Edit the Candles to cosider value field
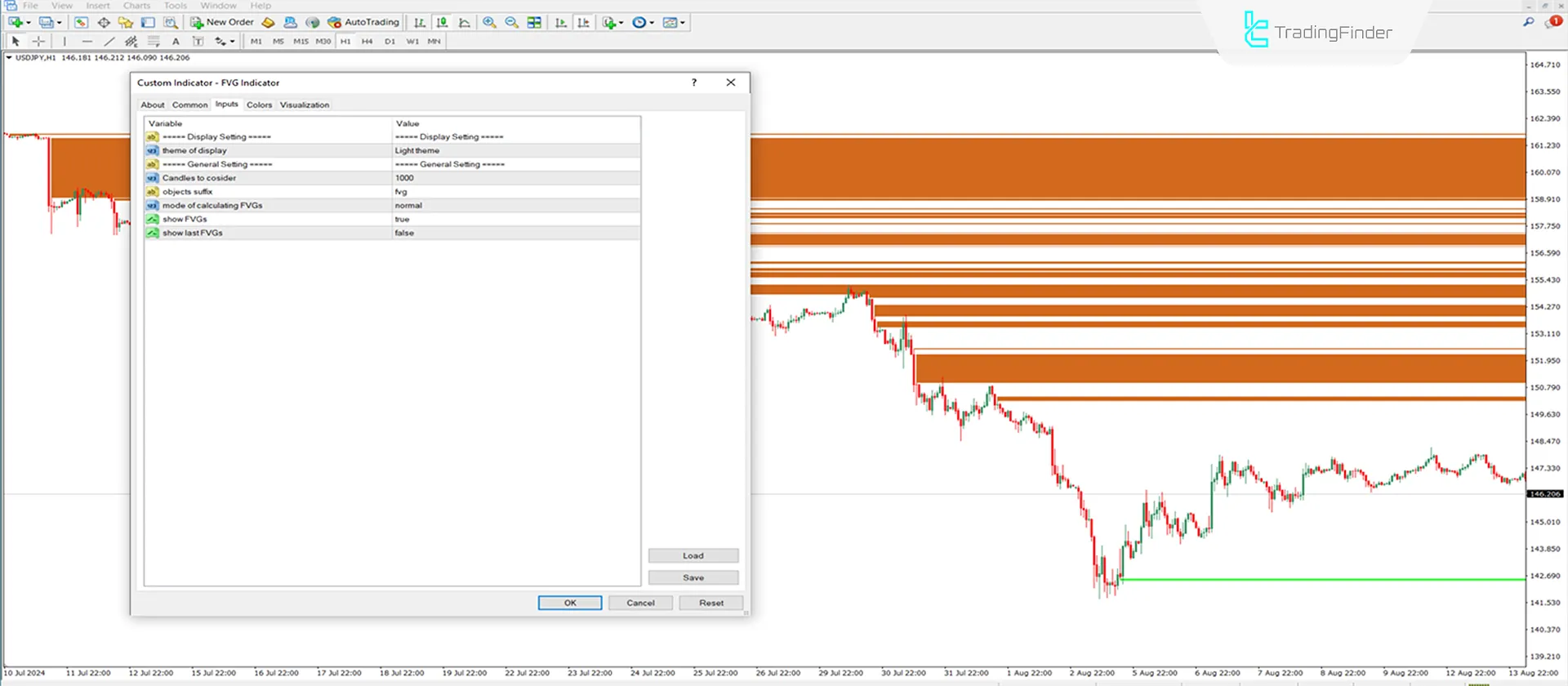Viewport: 1568px width, 686px height. pyautogui.click(x=514, y=177)
